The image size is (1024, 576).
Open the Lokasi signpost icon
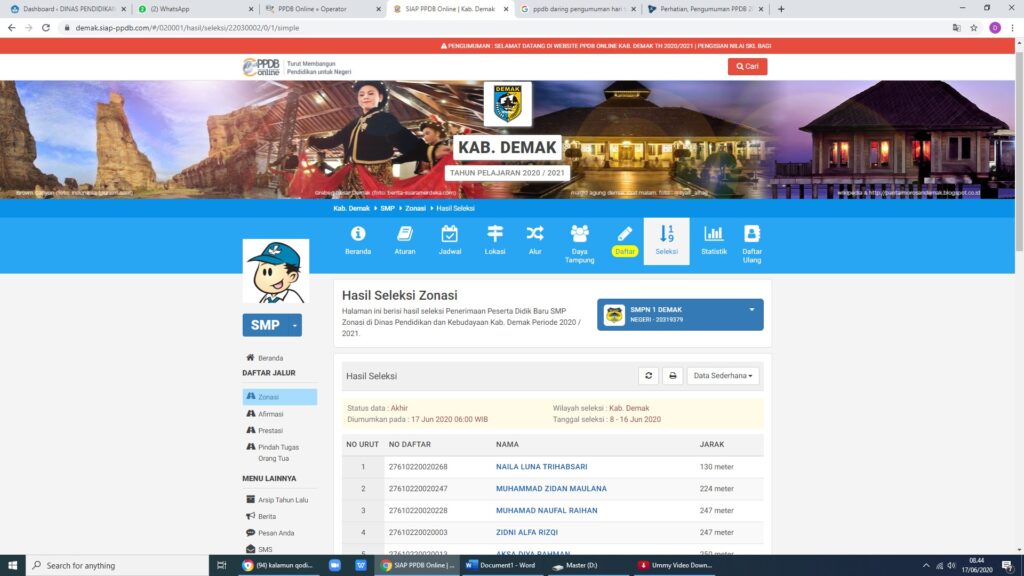495,234
